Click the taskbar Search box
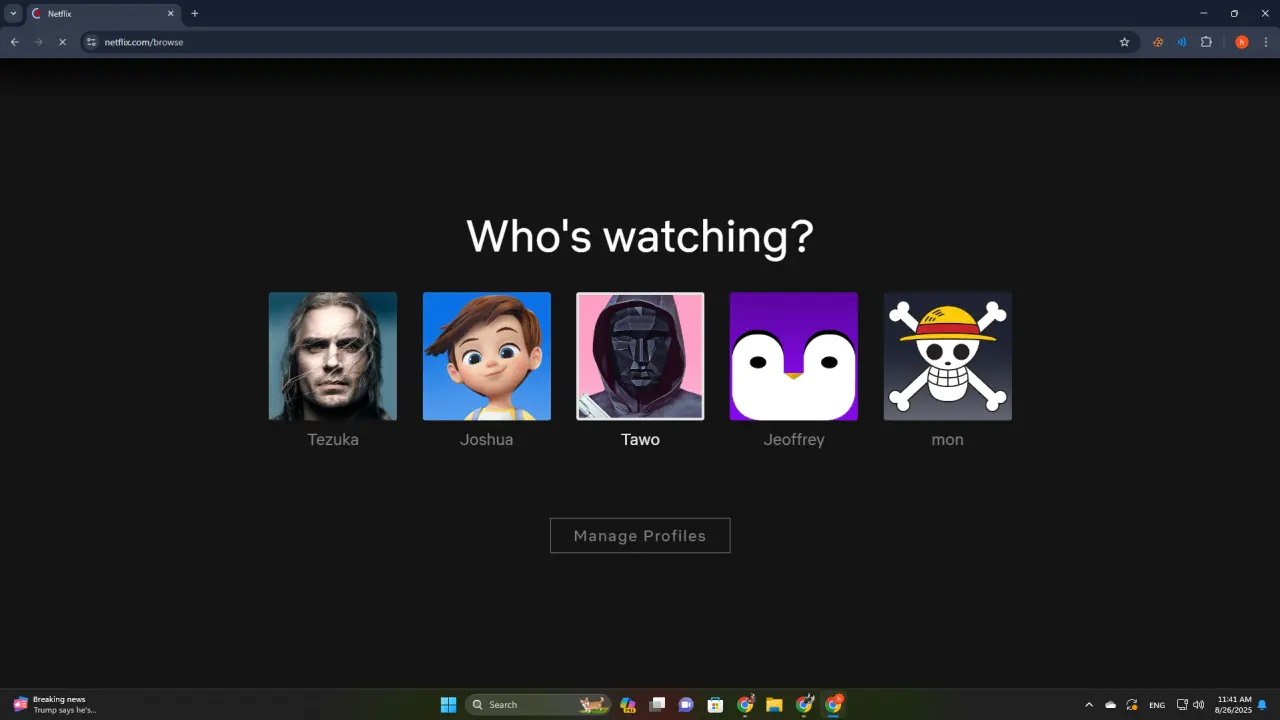Viewport: 1280px width, 720px height. [538, 704]
